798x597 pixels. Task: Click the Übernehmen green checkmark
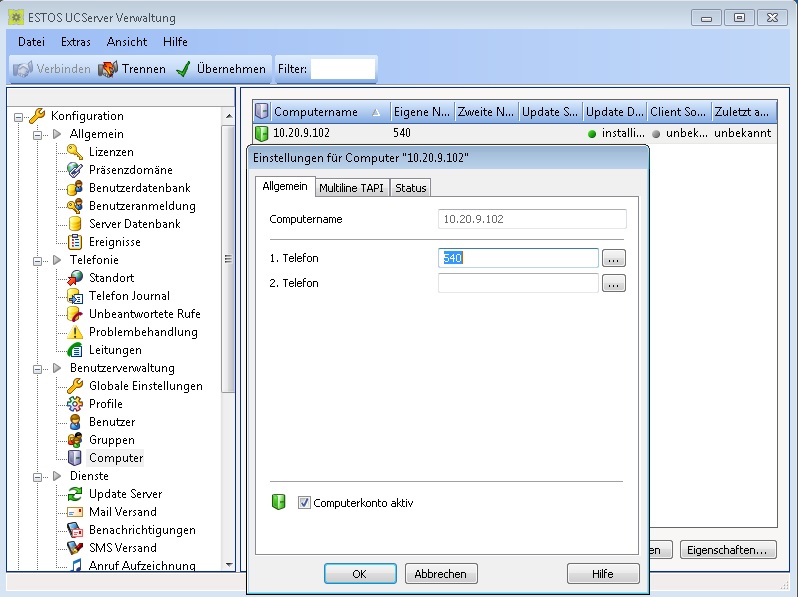183,69
